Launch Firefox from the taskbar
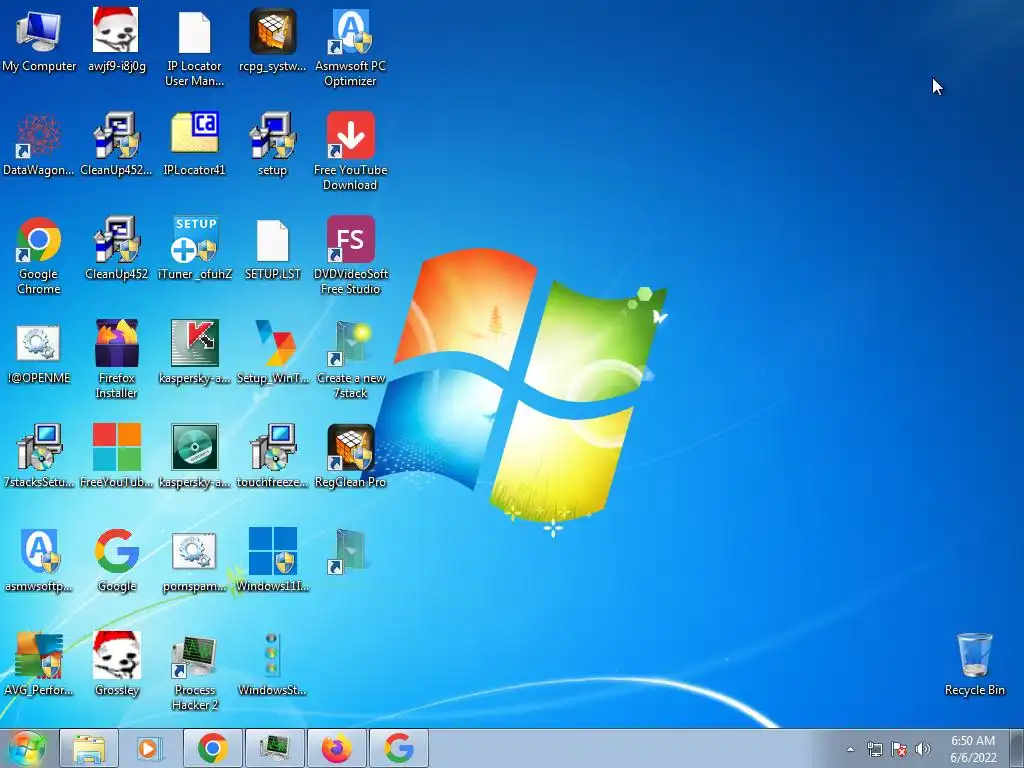This screenshot has width=1024, height=768. (336, 748)
